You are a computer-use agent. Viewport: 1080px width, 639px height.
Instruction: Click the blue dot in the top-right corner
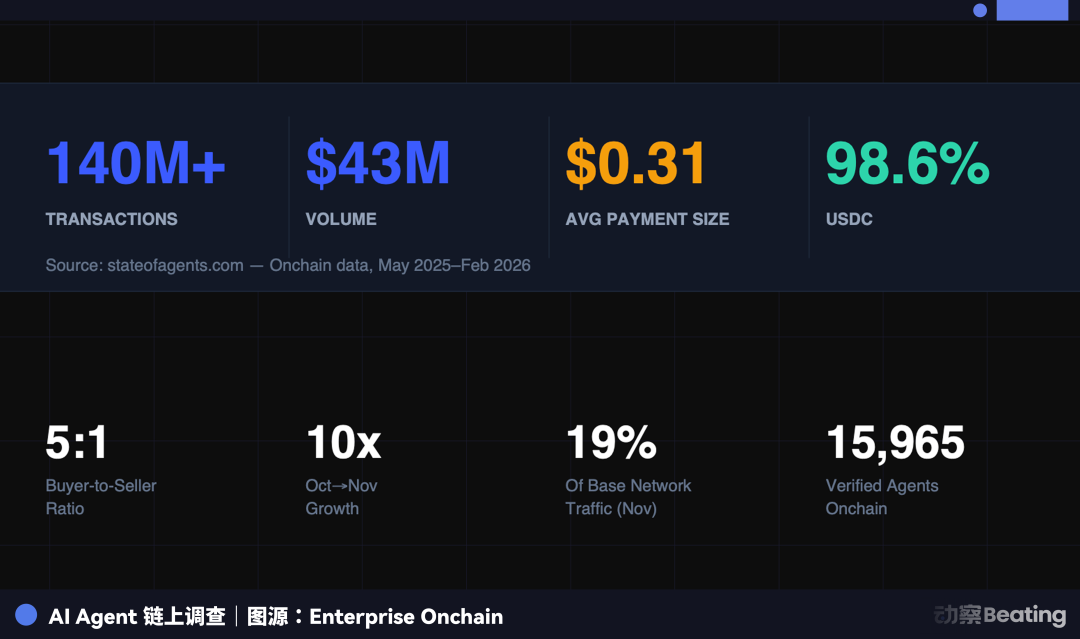980,10
